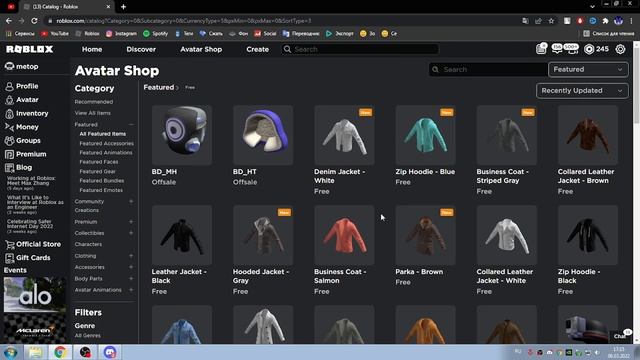
Task: Expand the Premium category
Action: [x=131, y=222]
